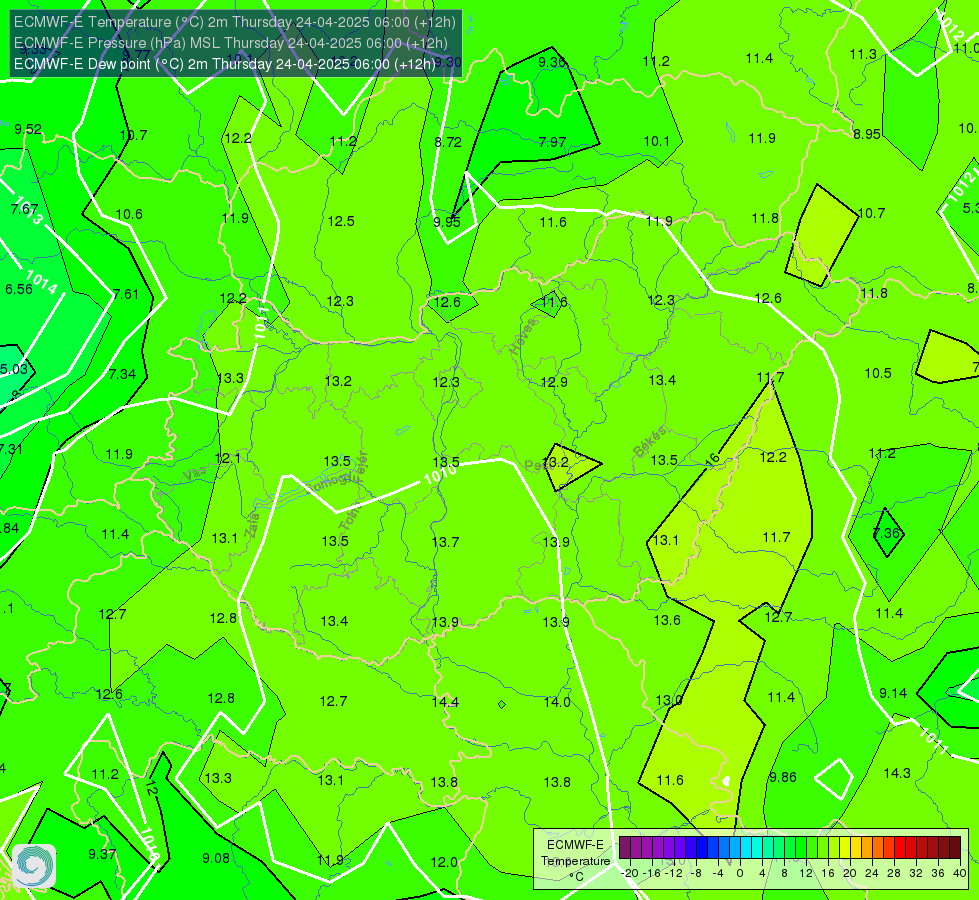Image resolution: width=979 pixels, height=900 pixels.
Task: Click the temperature value 11.3
Action: tap(863, 54)
